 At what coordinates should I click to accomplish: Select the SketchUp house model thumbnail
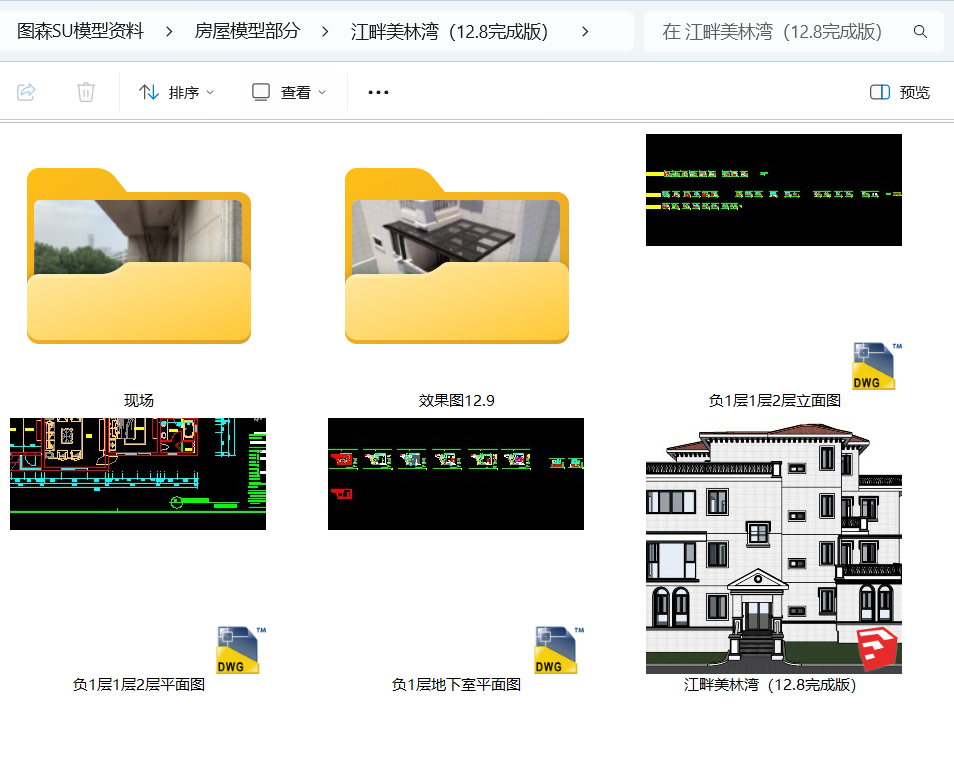(x=774, y=548)
